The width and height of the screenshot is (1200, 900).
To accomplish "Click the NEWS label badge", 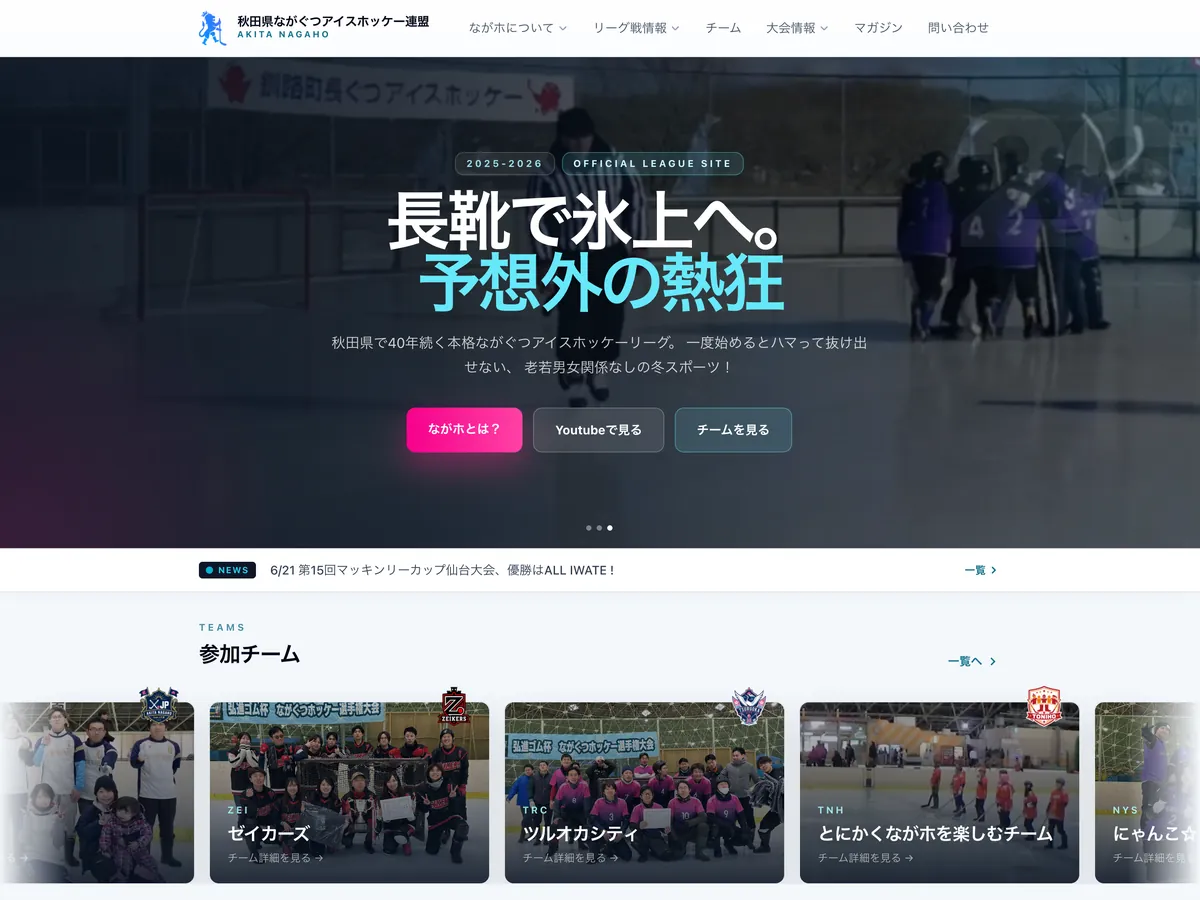I will tap(227, 570).
